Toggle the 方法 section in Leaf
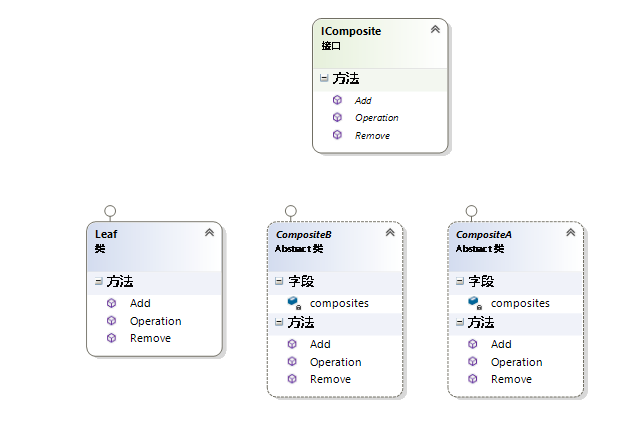This screenshot has height=426, width=632. click(98, 281)
